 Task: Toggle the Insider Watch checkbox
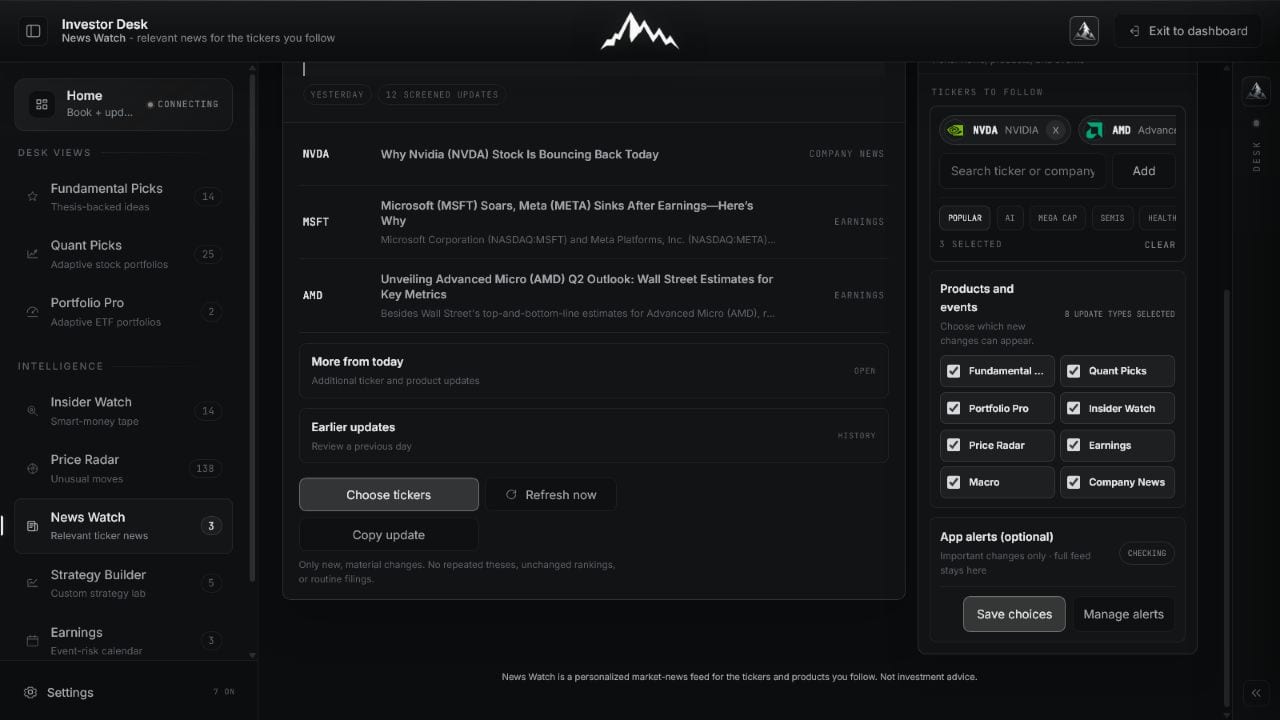pyautogui.click(x=1073, y=408)
